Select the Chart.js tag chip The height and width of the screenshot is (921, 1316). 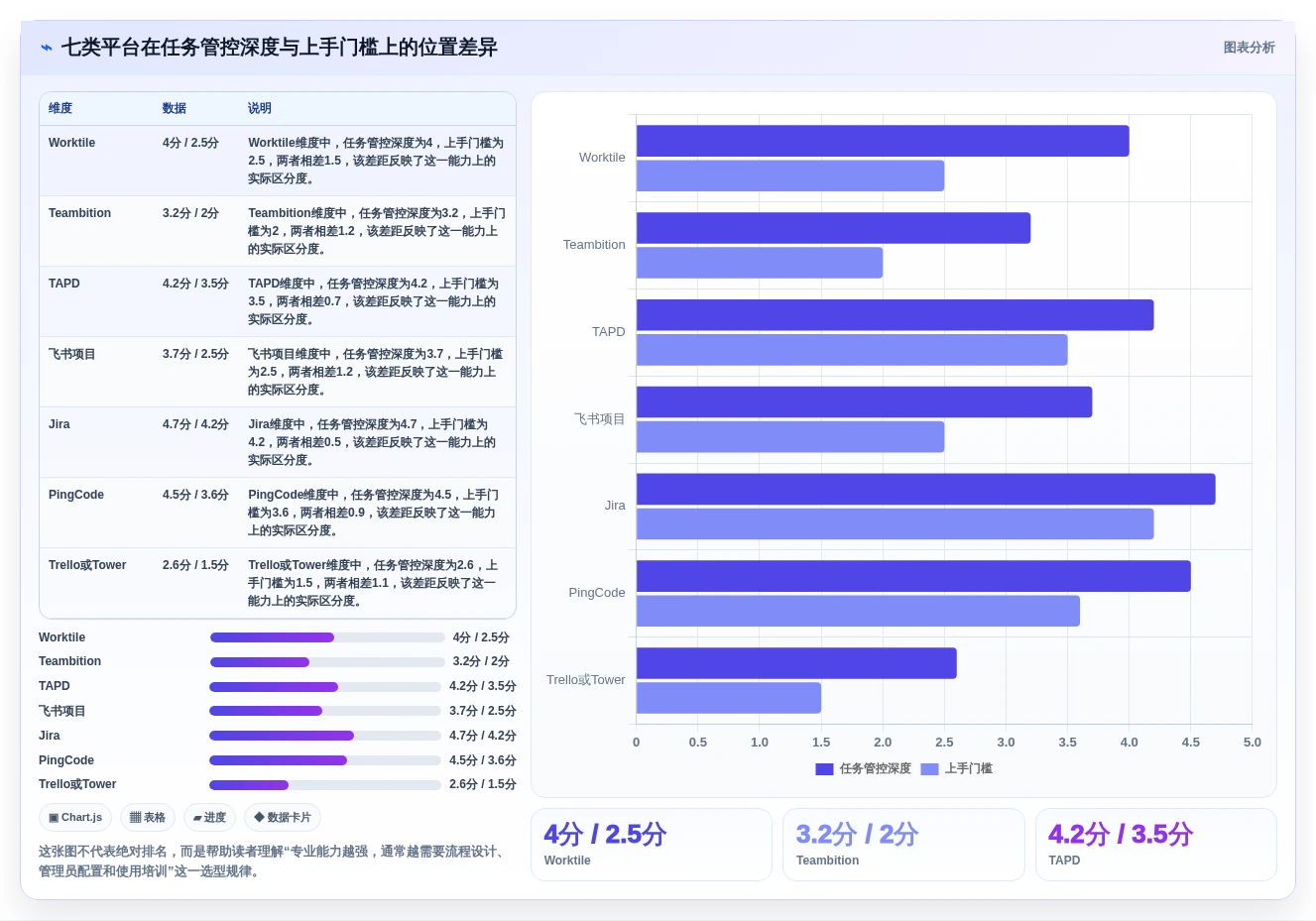75,818
